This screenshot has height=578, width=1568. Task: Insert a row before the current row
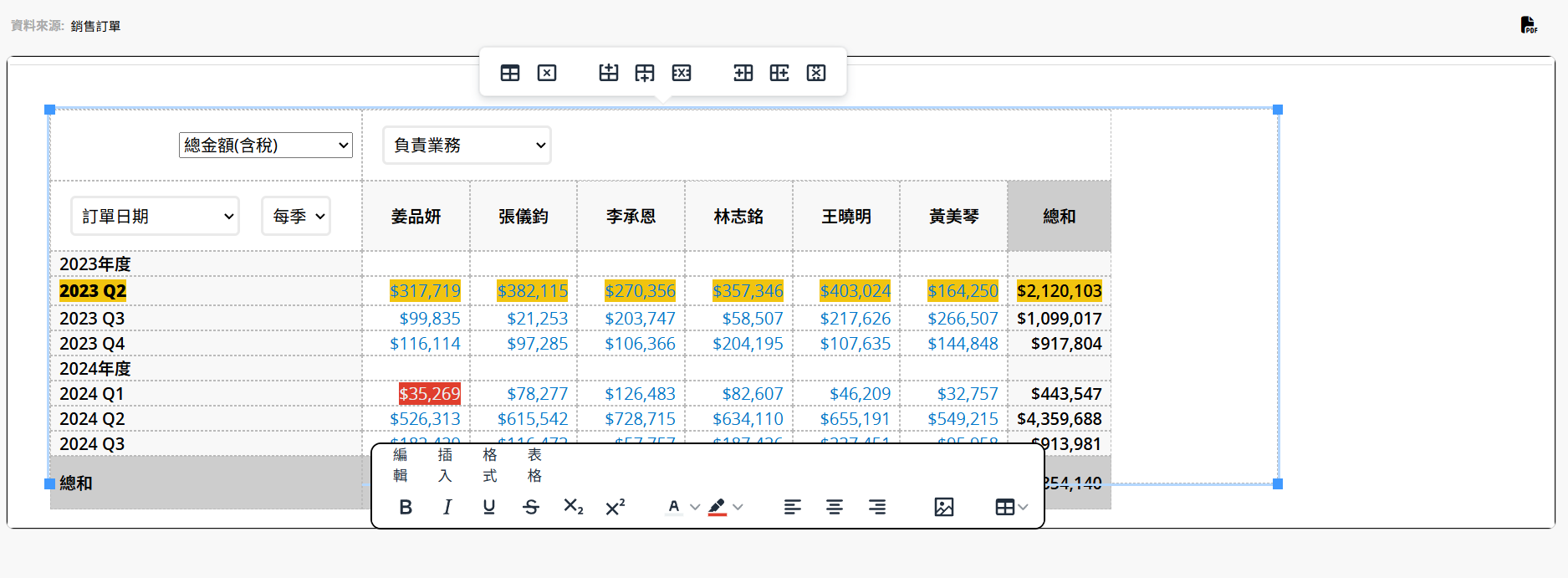pos(609,73)
